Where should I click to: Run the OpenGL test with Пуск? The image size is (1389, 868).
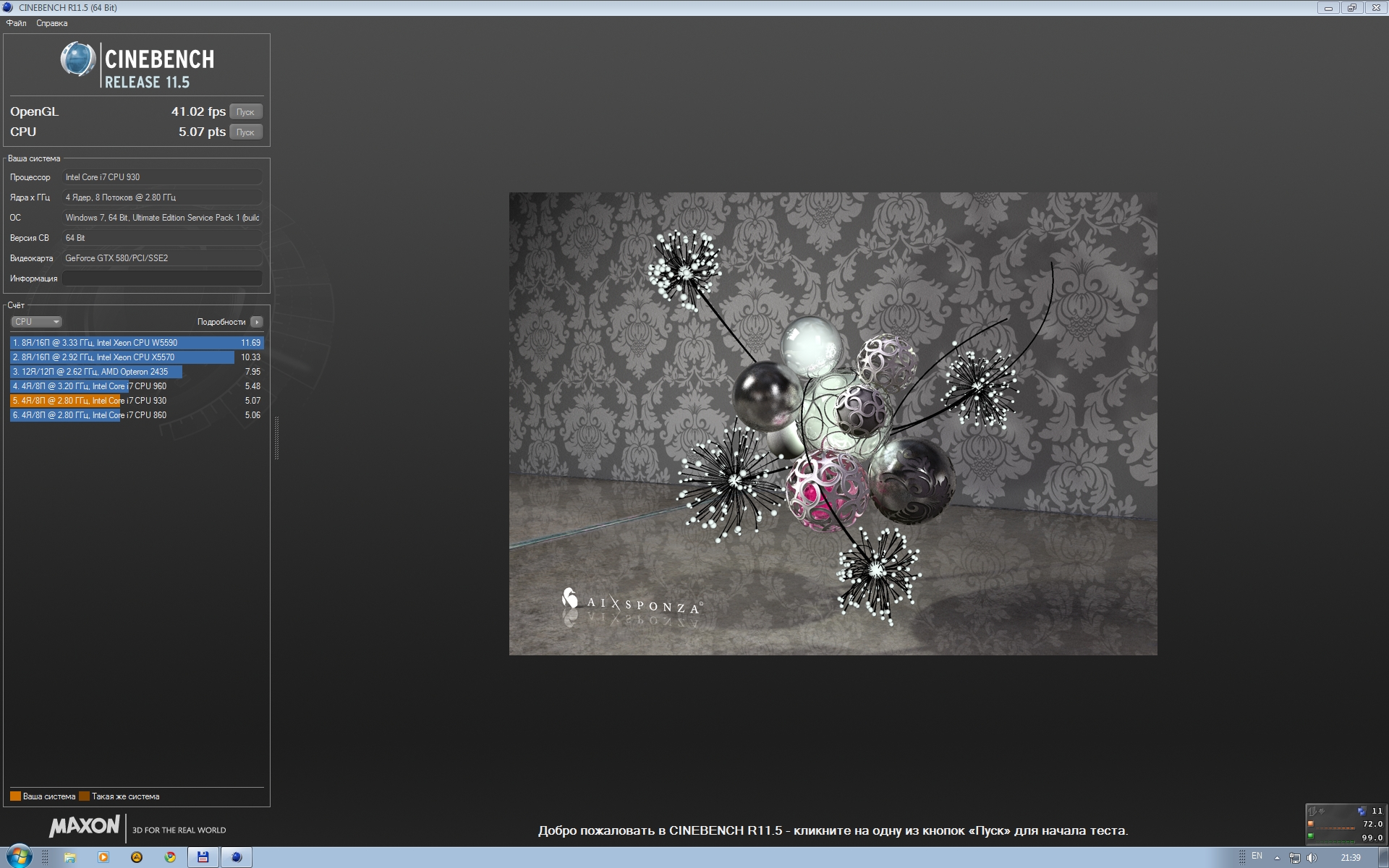245,112
